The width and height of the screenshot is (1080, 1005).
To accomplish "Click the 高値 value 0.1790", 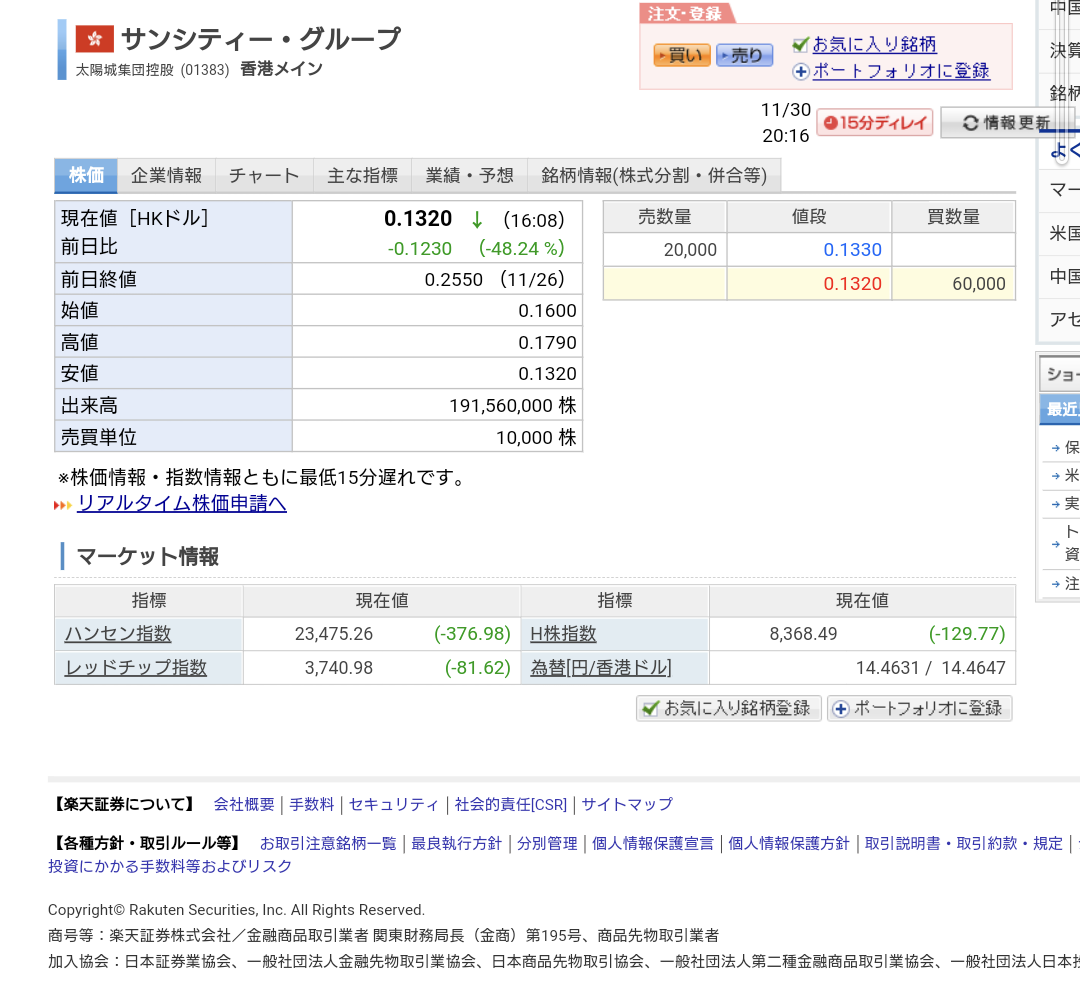I will click(547, 342).
